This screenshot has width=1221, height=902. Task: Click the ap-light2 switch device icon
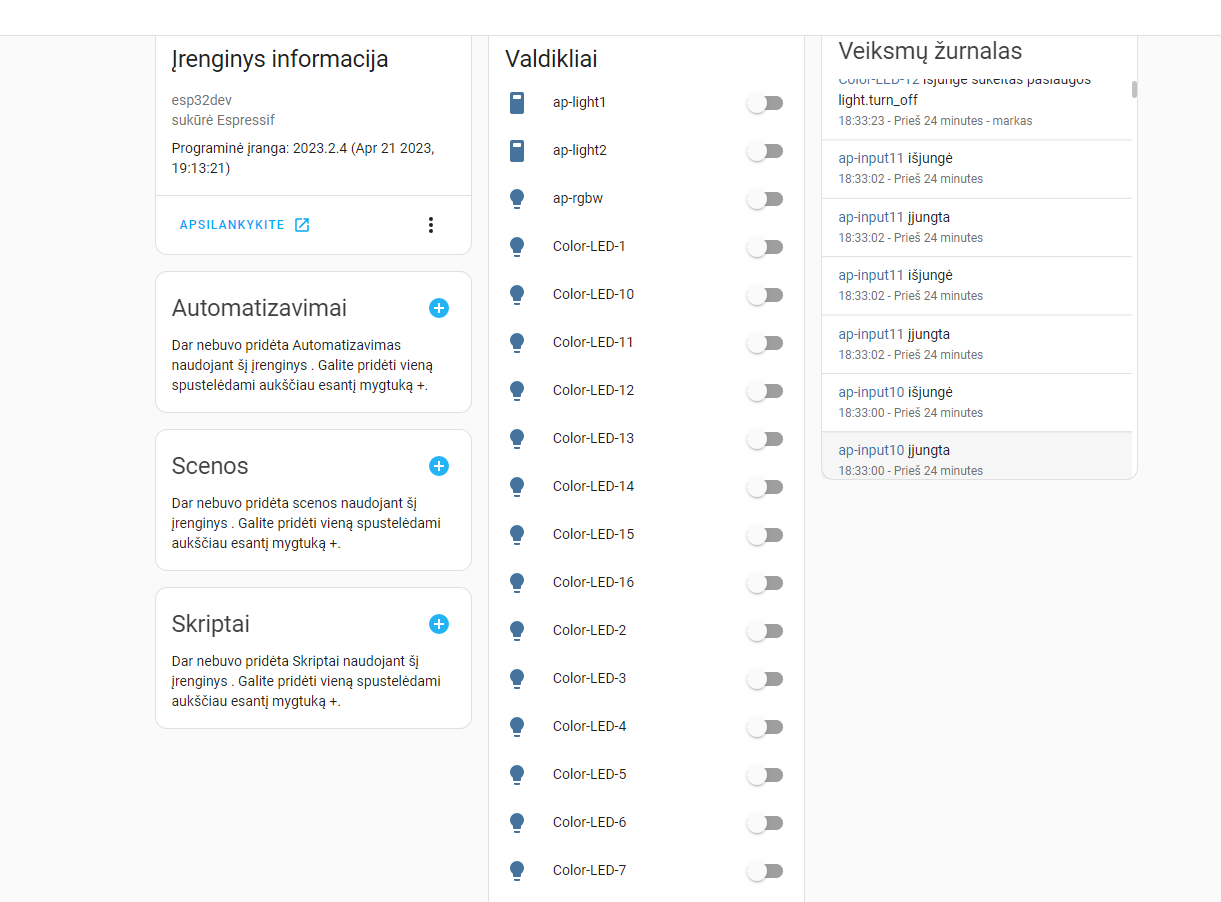517,151
